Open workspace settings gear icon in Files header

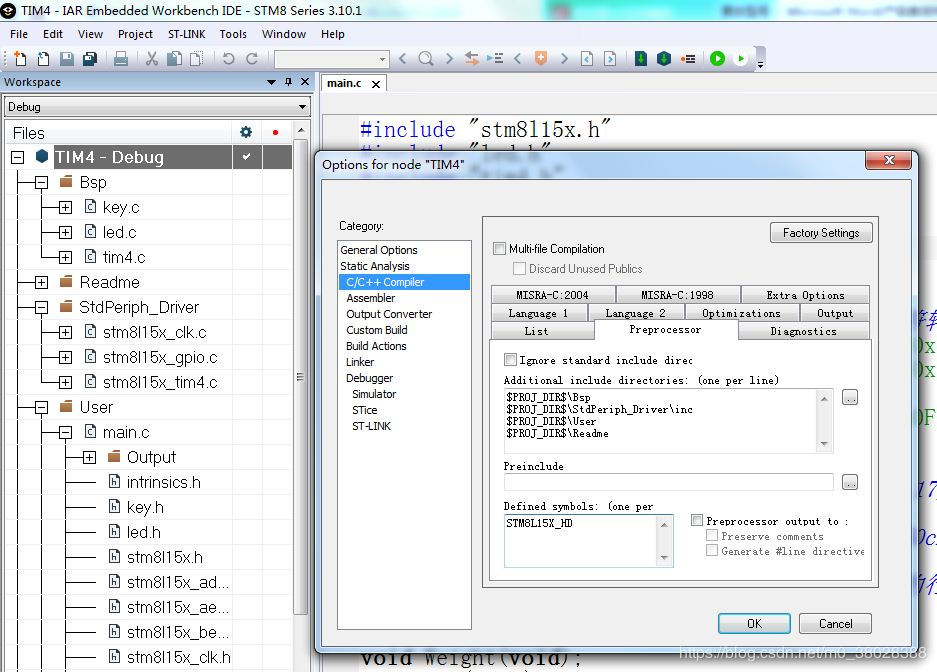tap(246, 132)
